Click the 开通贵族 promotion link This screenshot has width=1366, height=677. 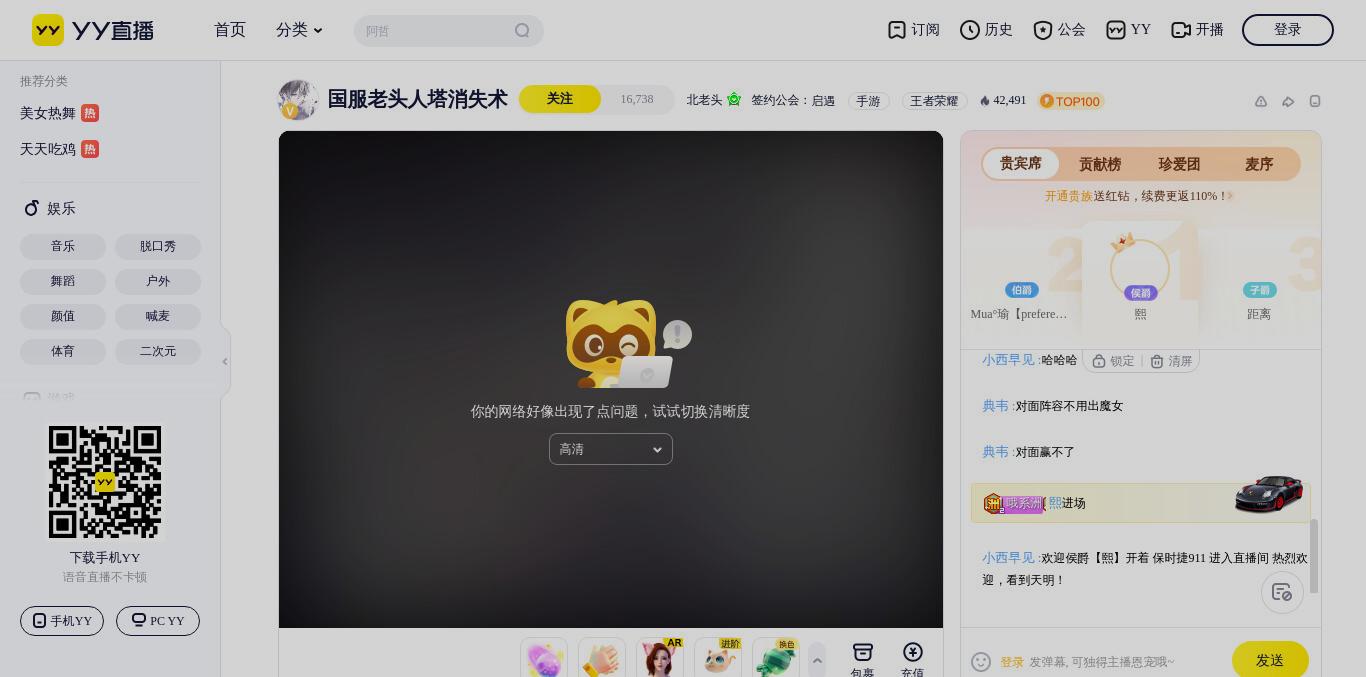tap(1069, 196)
